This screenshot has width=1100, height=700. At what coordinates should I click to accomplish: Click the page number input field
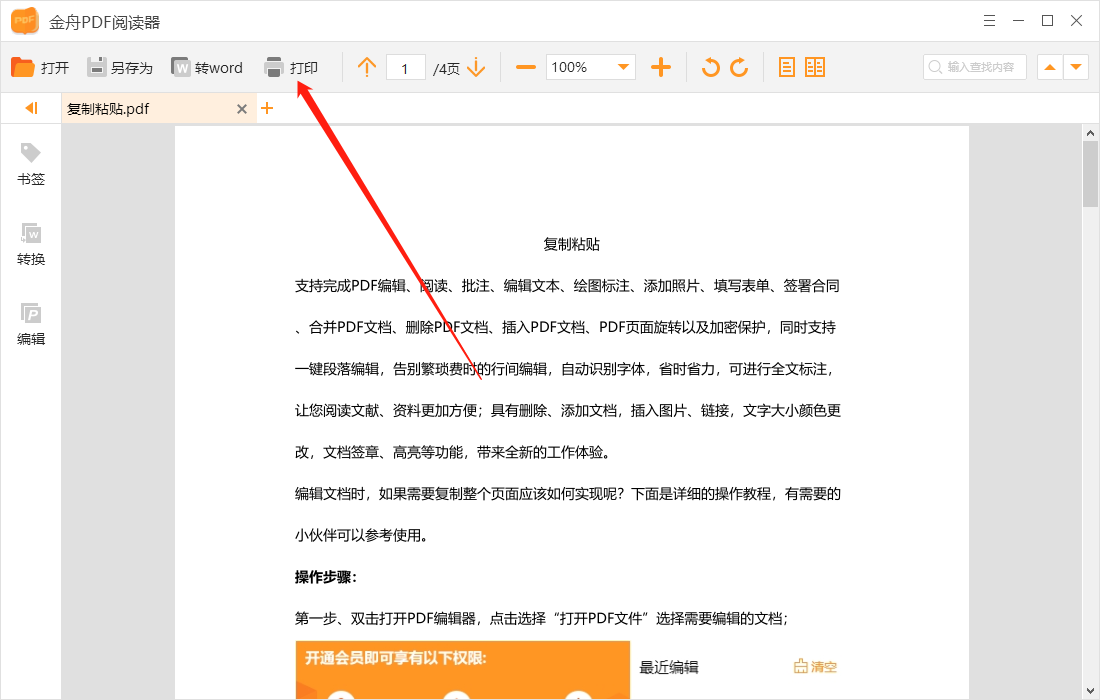pos(404,67)
